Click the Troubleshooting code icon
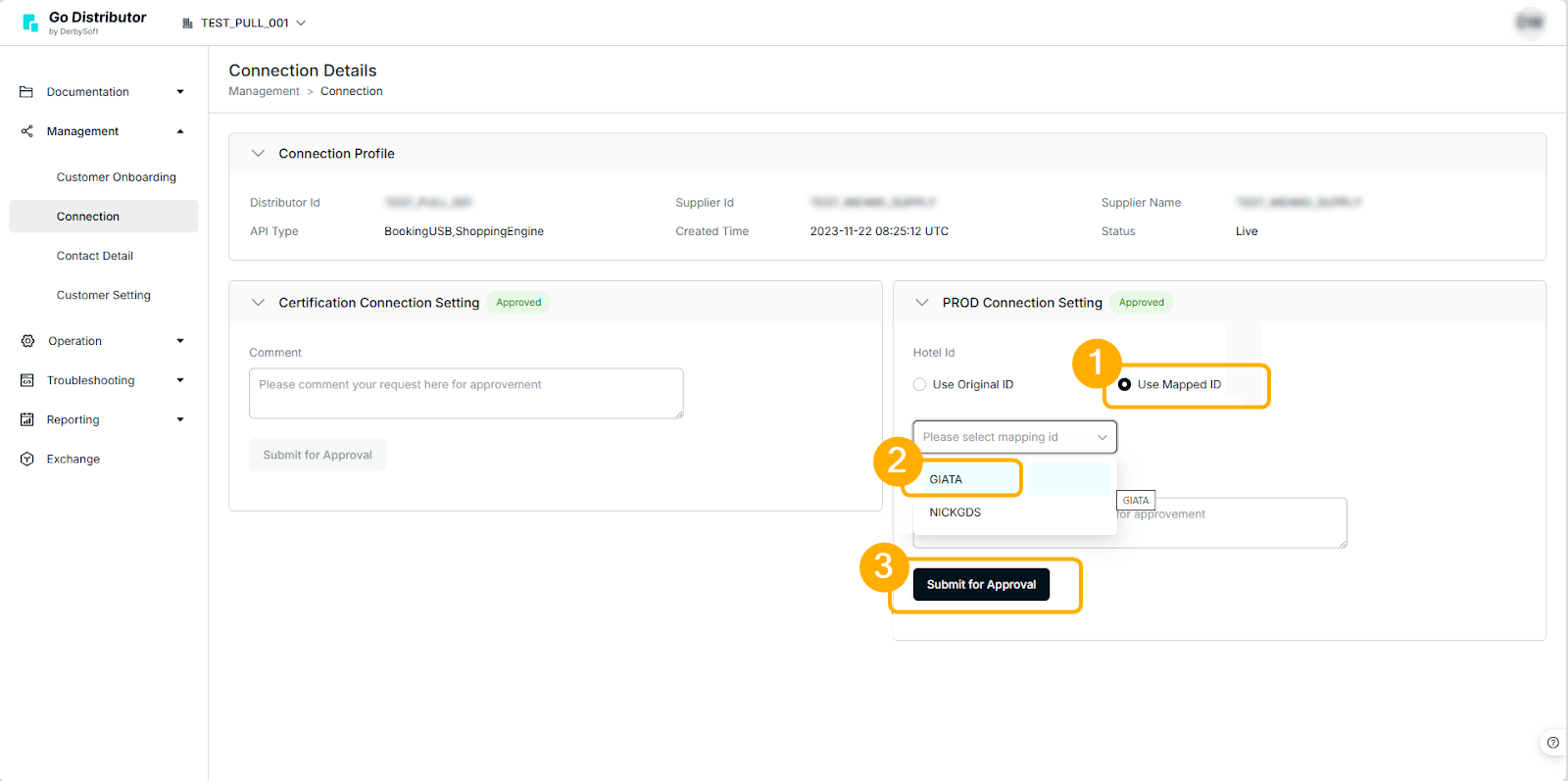 point(26,380)
